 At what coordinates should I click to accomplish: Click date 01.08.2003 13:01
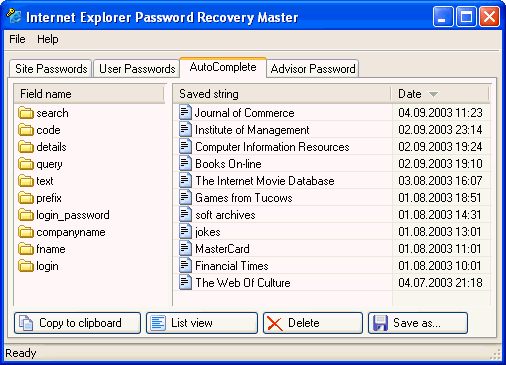[x=440, y=232]
